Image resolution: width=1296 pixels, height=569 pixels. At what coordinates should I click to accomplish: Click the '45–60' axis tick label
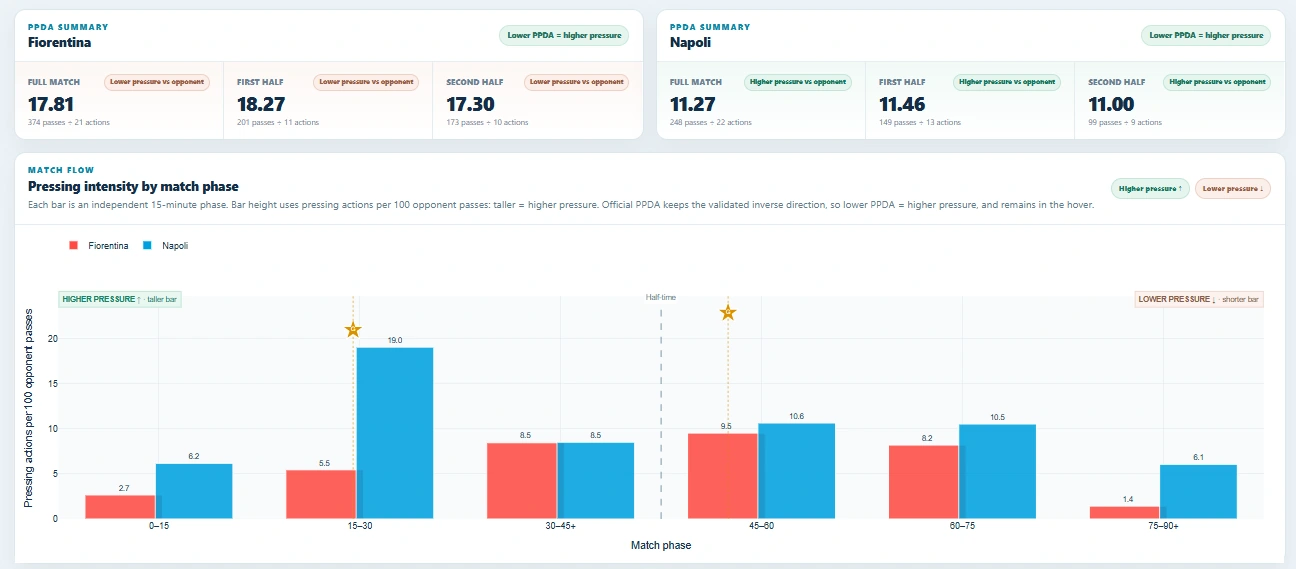point(761,526)
